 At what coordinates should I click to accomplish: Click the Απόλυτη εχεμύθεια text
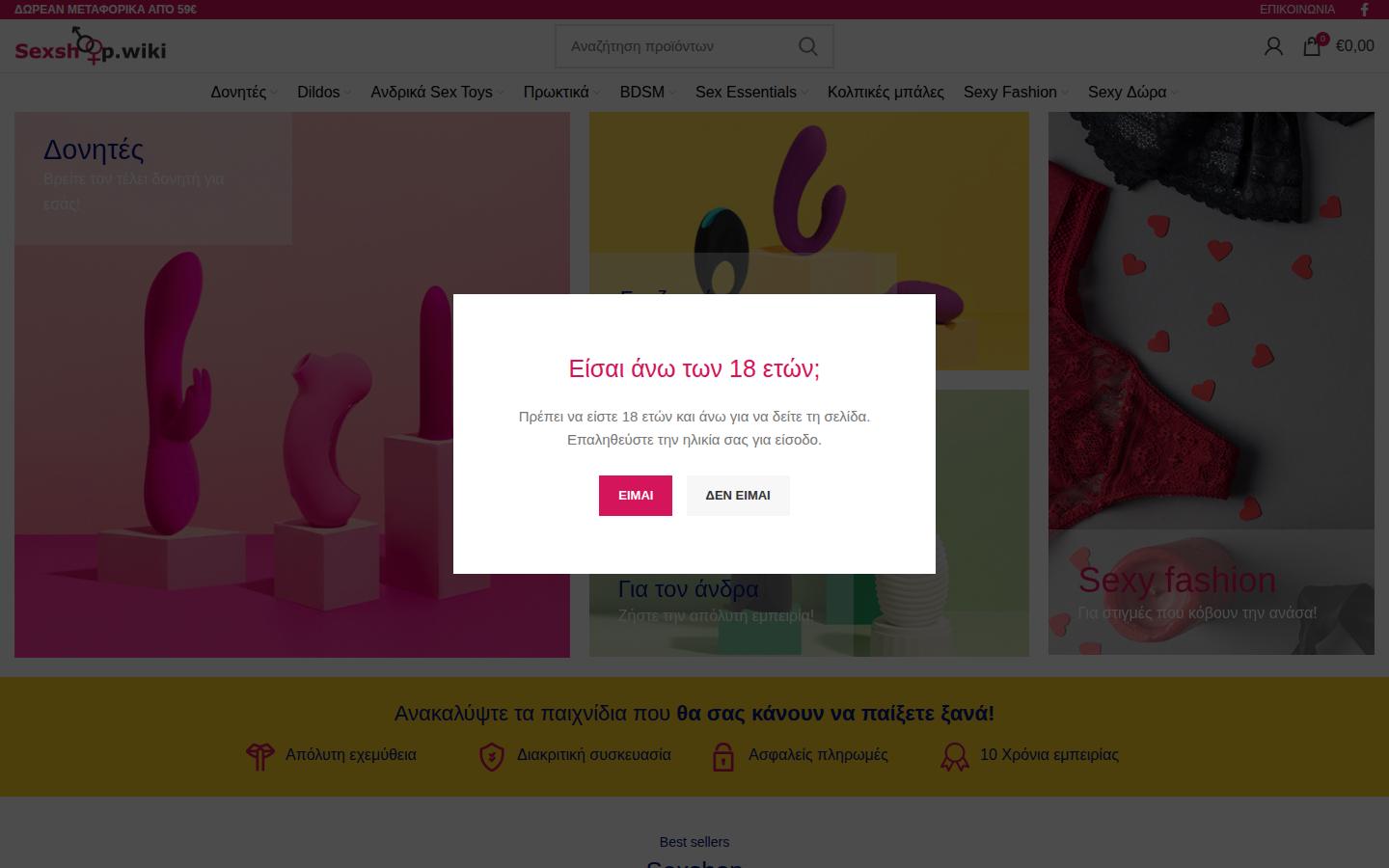point(351,755)
